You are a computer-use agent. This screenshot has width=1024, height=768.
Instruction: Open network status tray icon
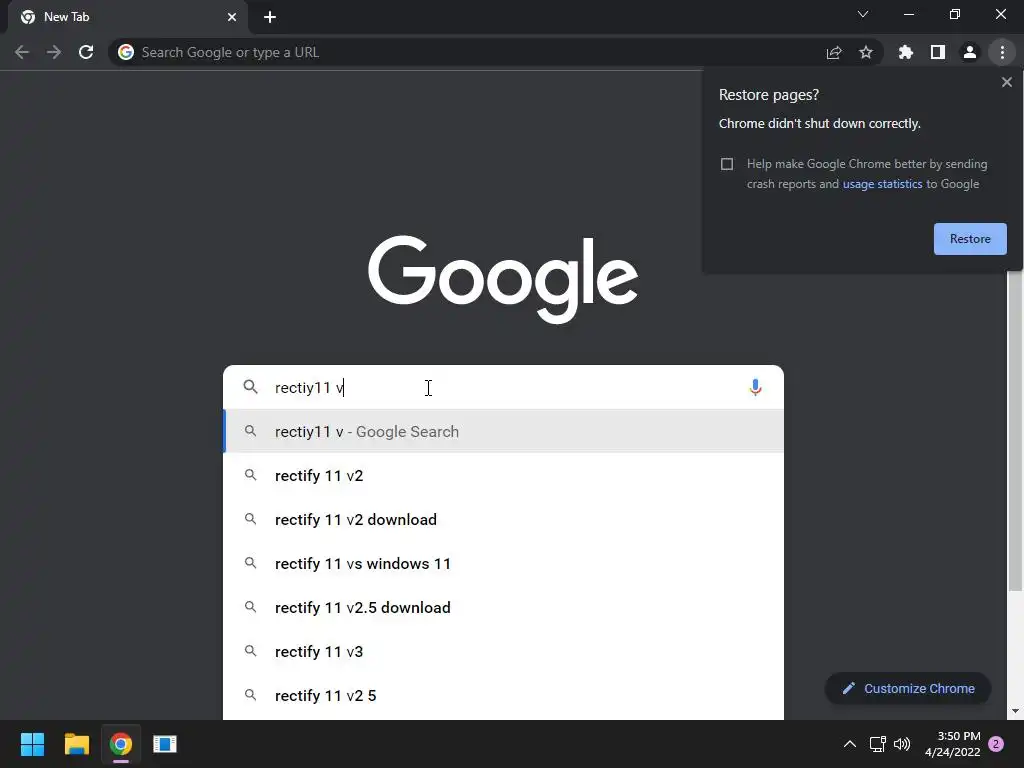[x=877, y=744]
